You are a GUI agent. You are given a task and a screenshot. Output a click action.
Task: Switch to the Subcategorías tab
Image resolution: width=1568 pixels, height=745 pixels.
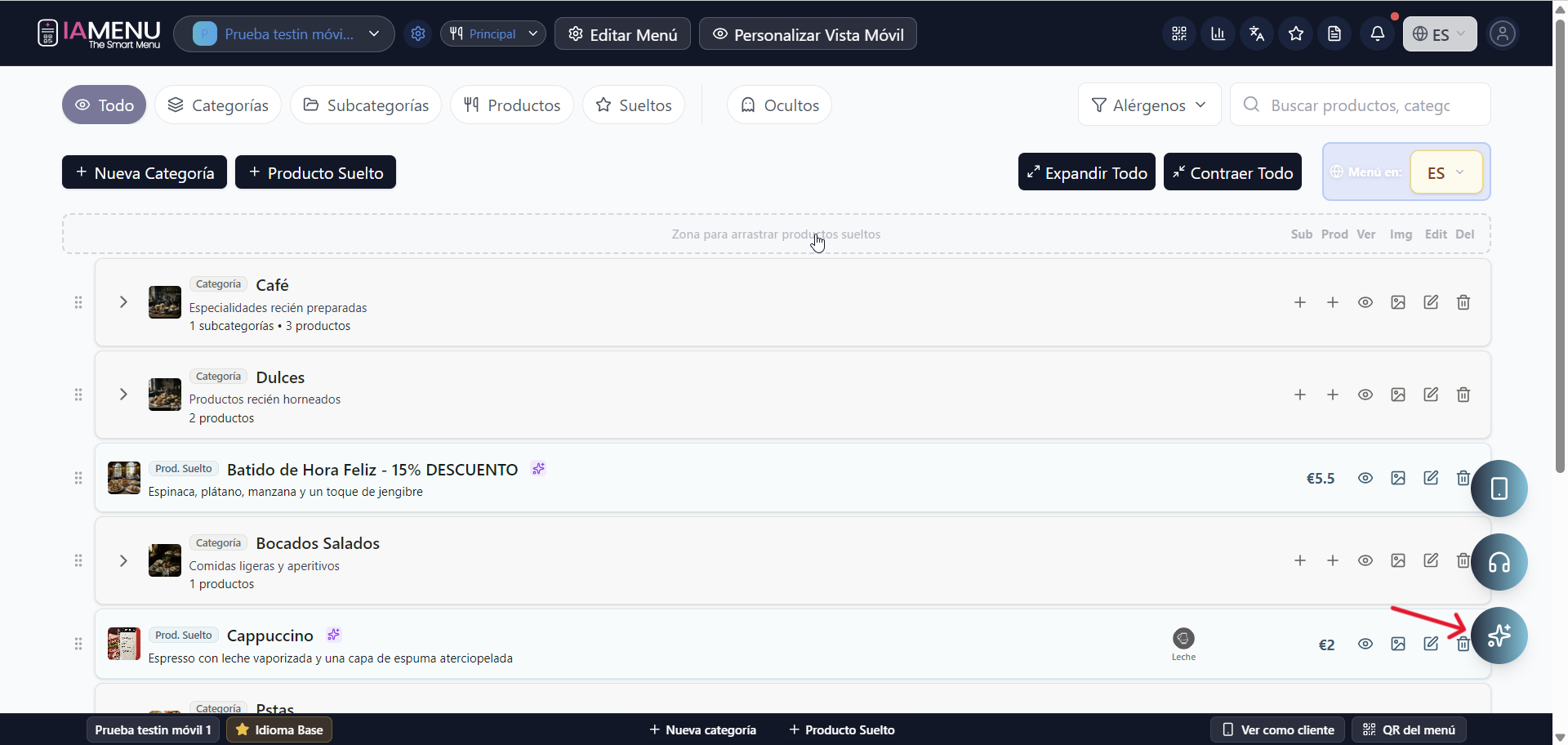[366, 105]
